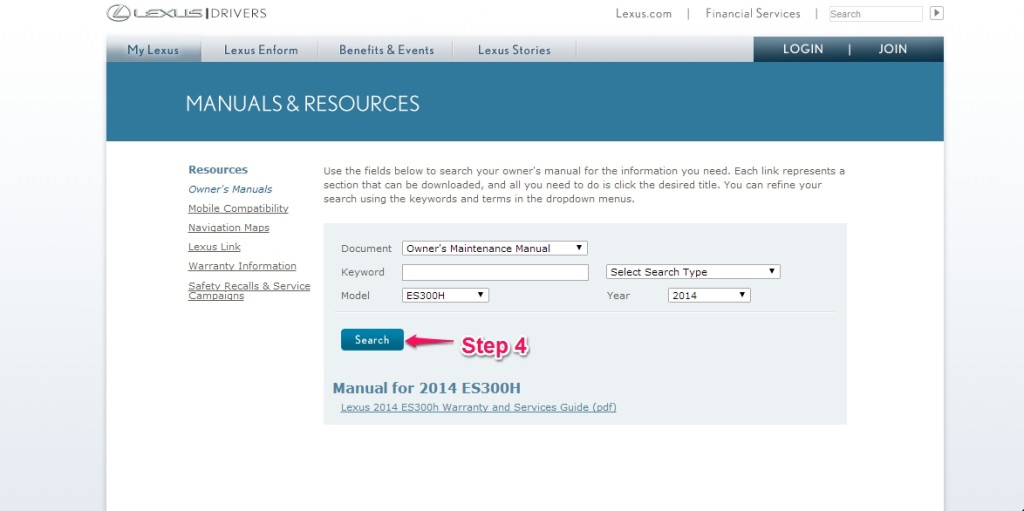This screenshot has height=511, width=1024.
Task: Select the Lexus Enform tab
Action: click(261, 50)
